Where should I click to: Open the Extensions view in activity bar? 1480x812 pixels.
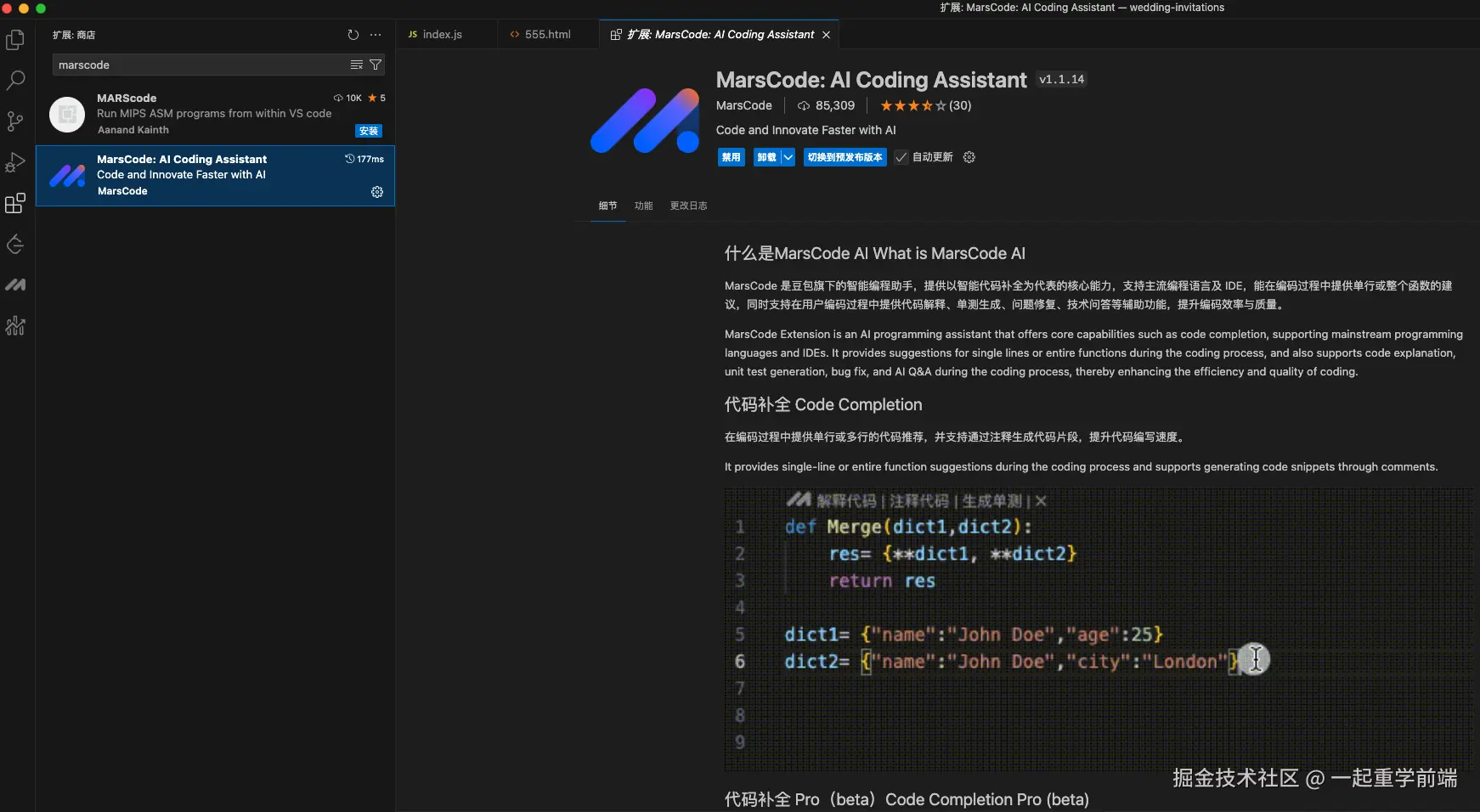tap(15, 203)
